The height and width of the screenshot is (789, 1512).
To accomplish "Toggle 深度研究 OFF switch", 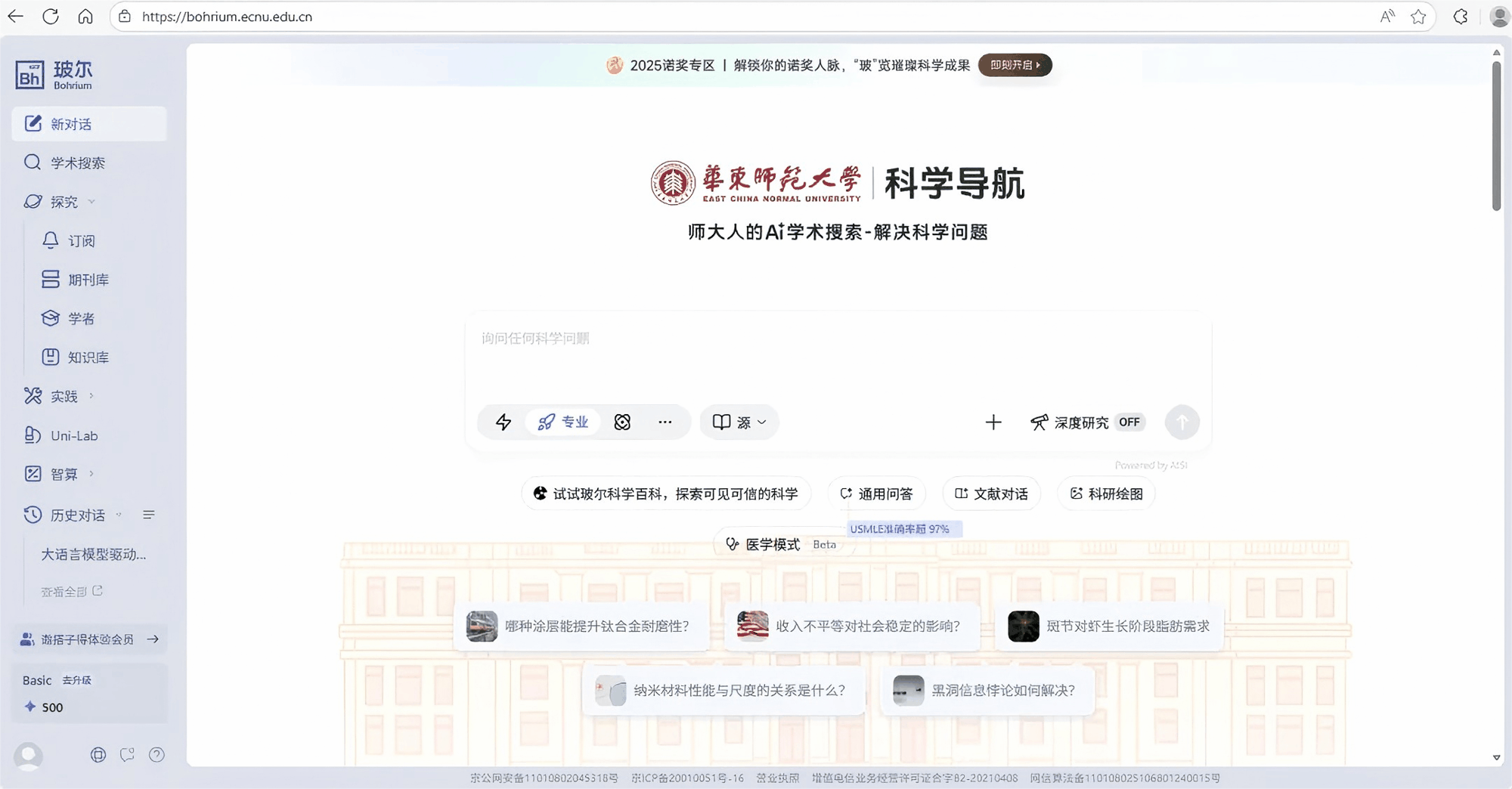I will coord(1129,422).
